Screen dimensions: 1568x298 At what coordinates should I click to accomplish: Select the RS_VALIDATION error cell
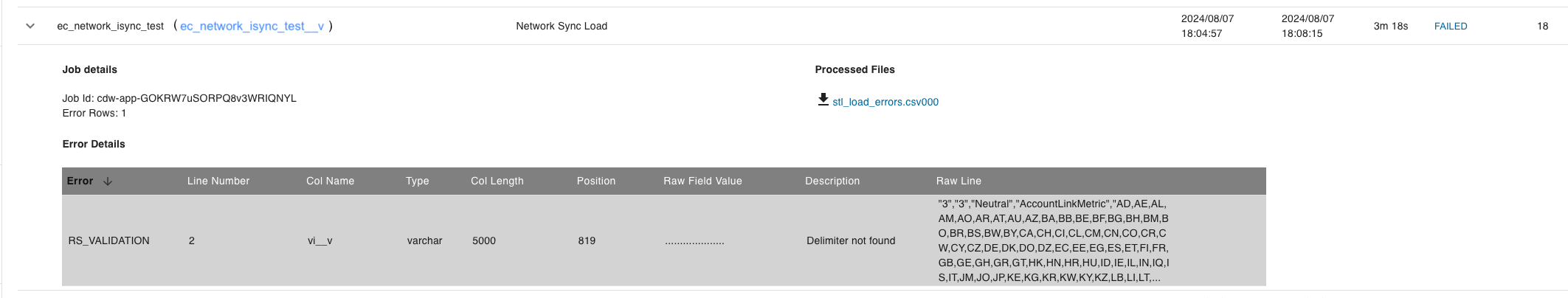coord(108,240)
